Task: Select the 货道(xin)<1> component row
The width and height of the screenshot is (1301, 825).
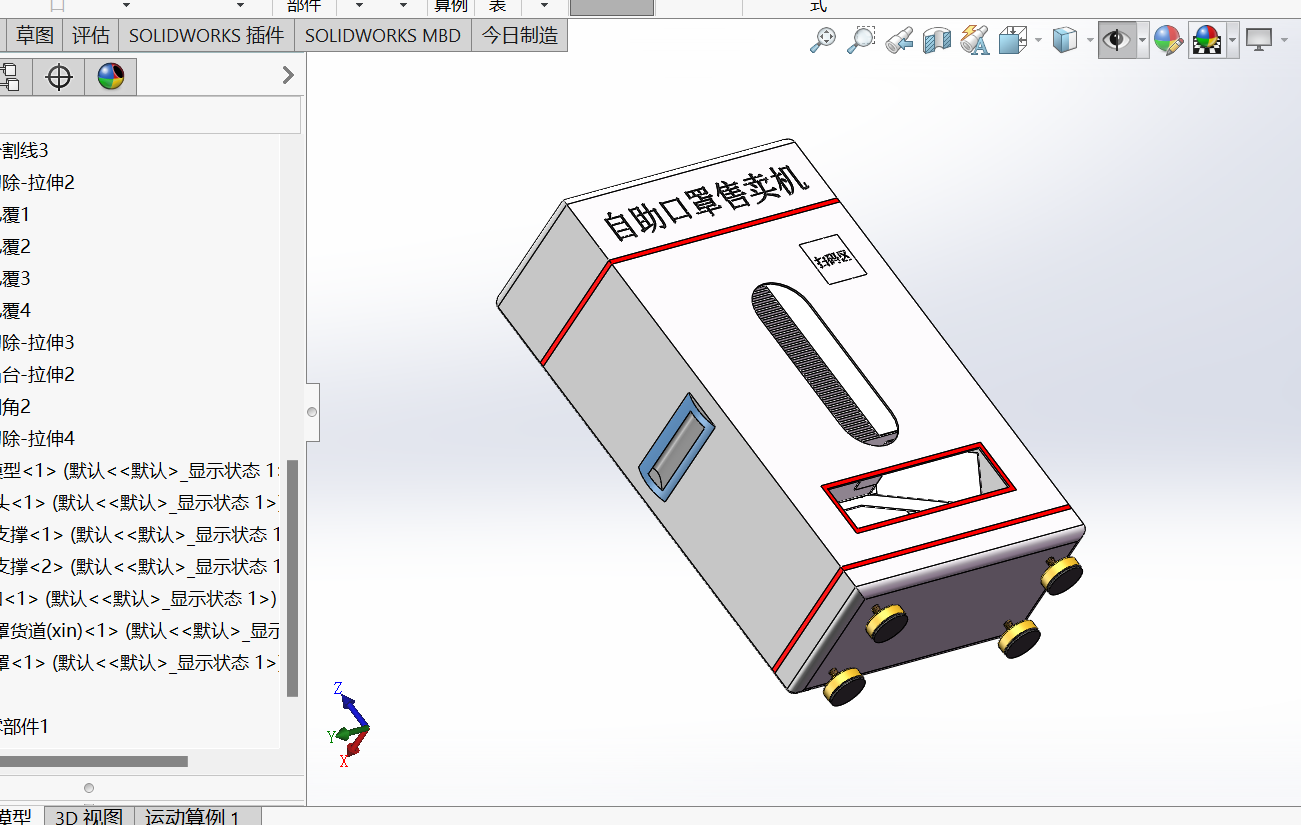Action: (140, 631)
